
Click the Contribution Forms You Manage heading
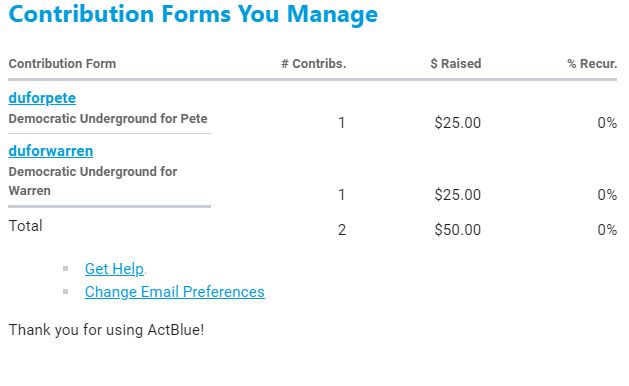point(193,14)
